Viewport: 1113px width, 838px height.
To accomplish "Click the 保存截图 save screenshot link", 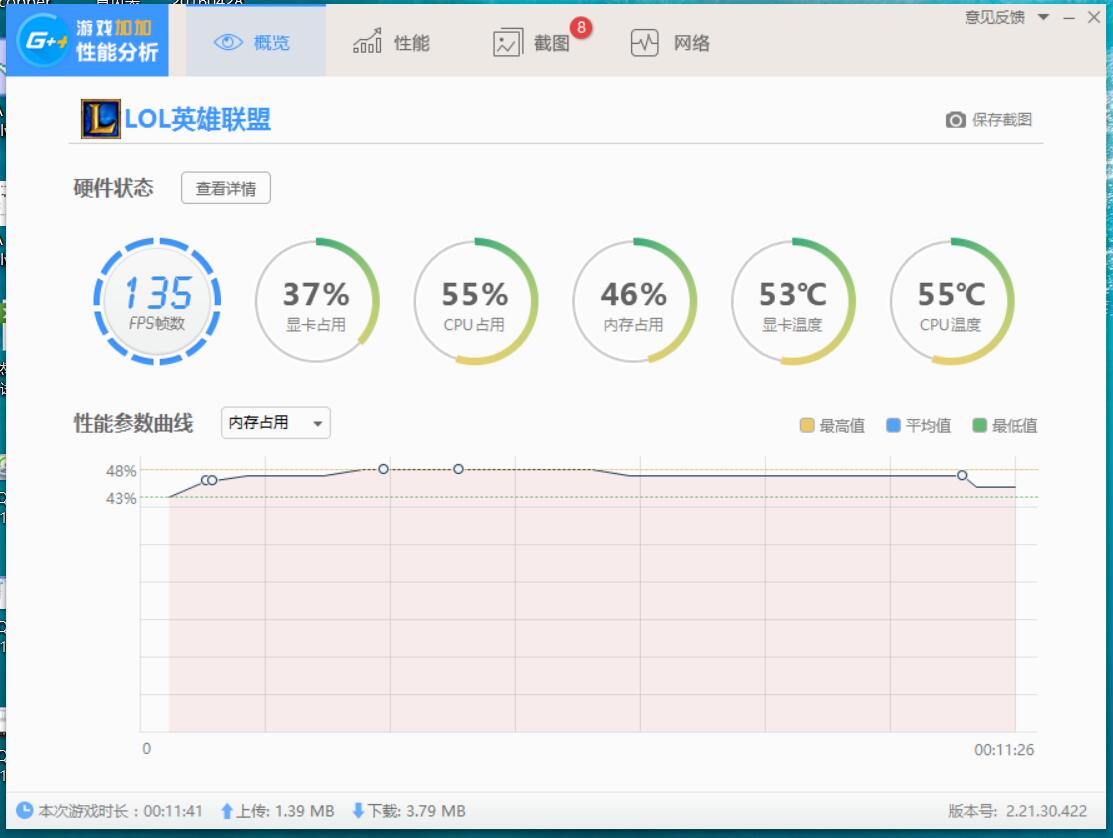I will [x=1002, y=119].
